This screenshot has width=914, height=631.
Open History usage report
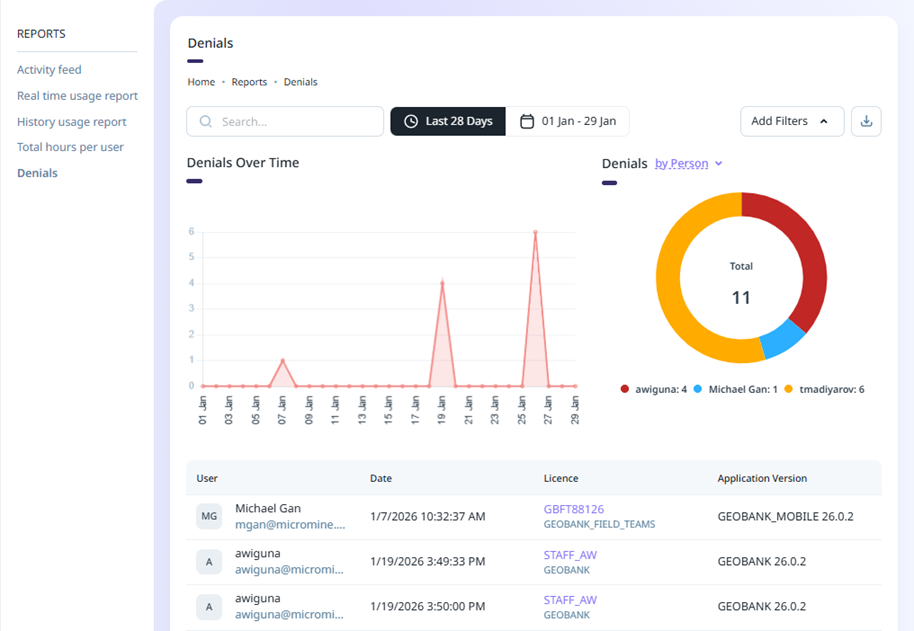[72, 122]
